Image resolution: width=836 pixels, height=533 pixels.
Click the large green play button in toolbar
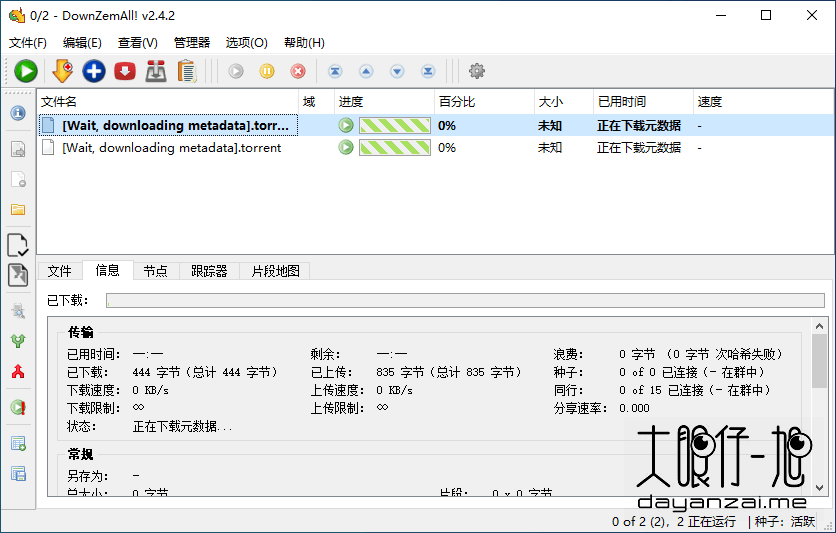(26, 71)
